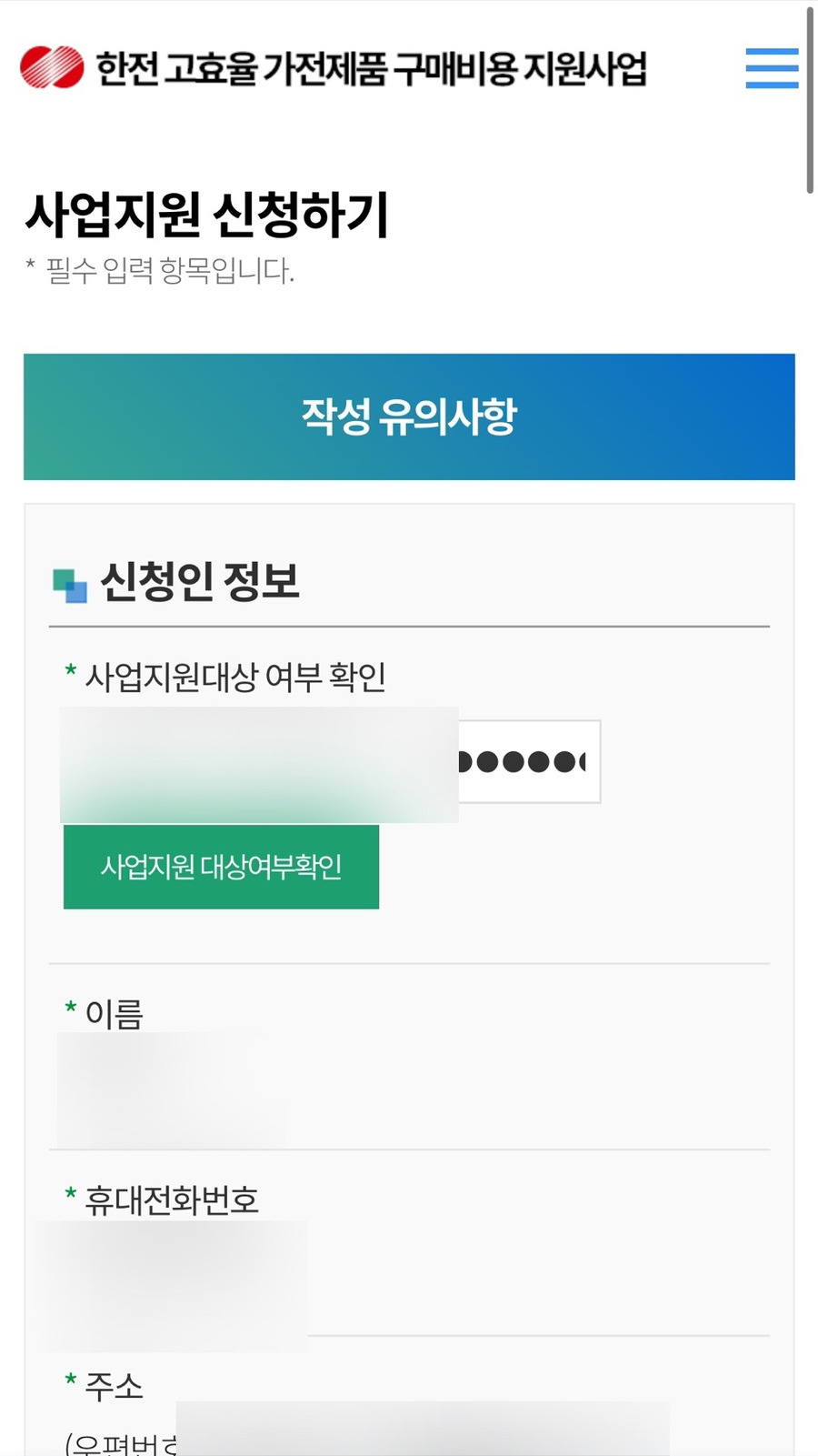818x1456 pixels.
Task: Click the 필수 입력 항목입니다 note
Action: click(x=170, y=271)
